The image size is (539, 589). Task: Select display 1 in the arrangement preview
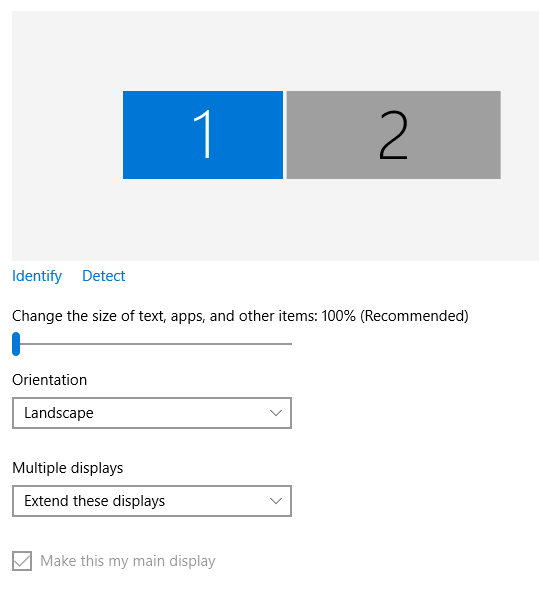click(x=203, y=135)
